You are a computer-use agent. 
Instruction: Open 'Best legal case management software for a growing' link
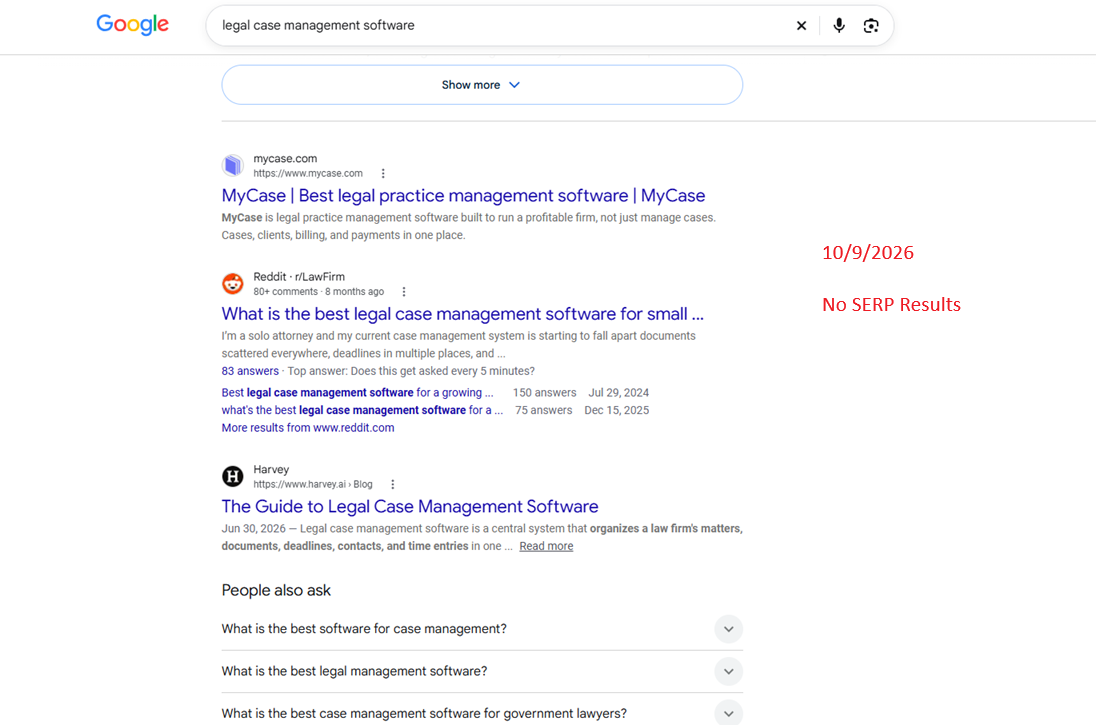click(x=357, y=393)
